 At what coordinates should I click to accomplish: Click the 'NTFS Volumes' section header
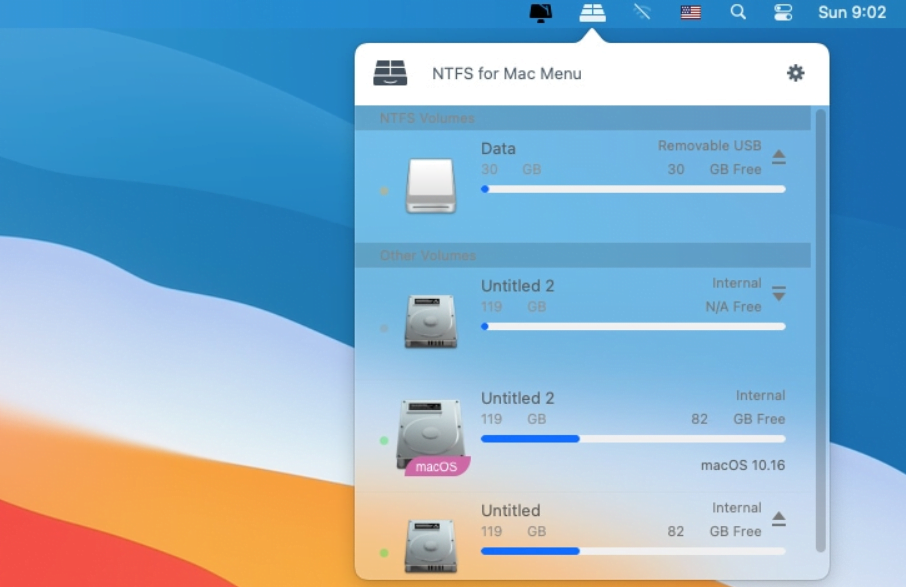[x=583, y=118]
